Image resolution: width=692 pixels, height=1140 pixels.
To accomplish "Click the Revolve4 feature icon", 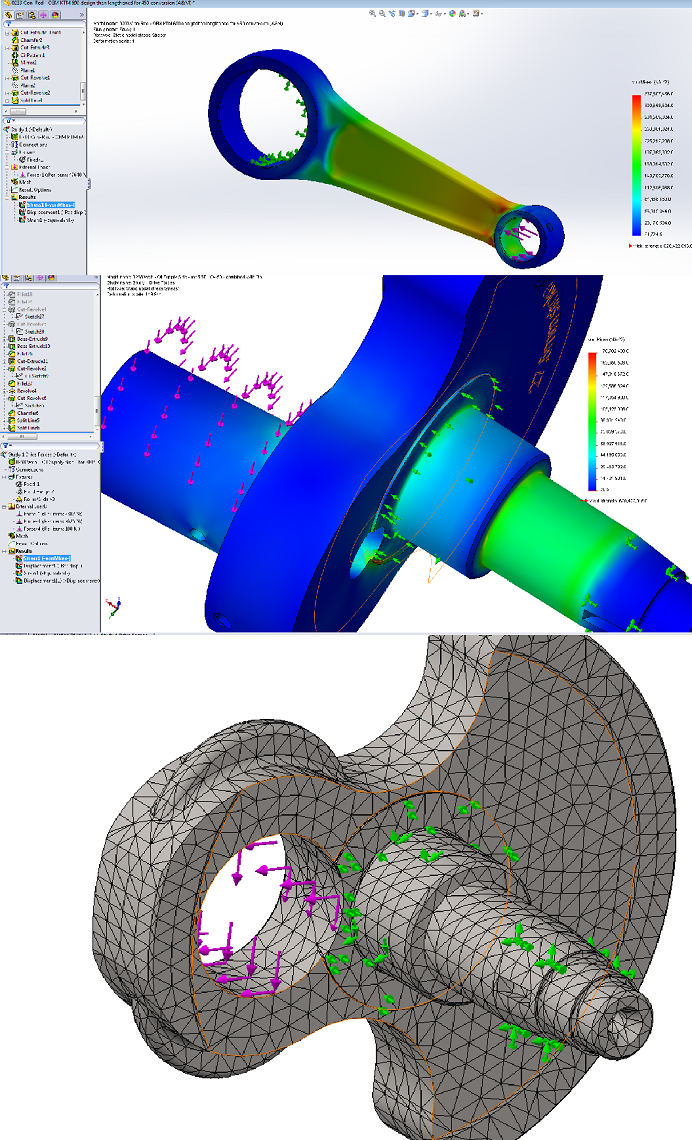I will (x=12, y=391).
